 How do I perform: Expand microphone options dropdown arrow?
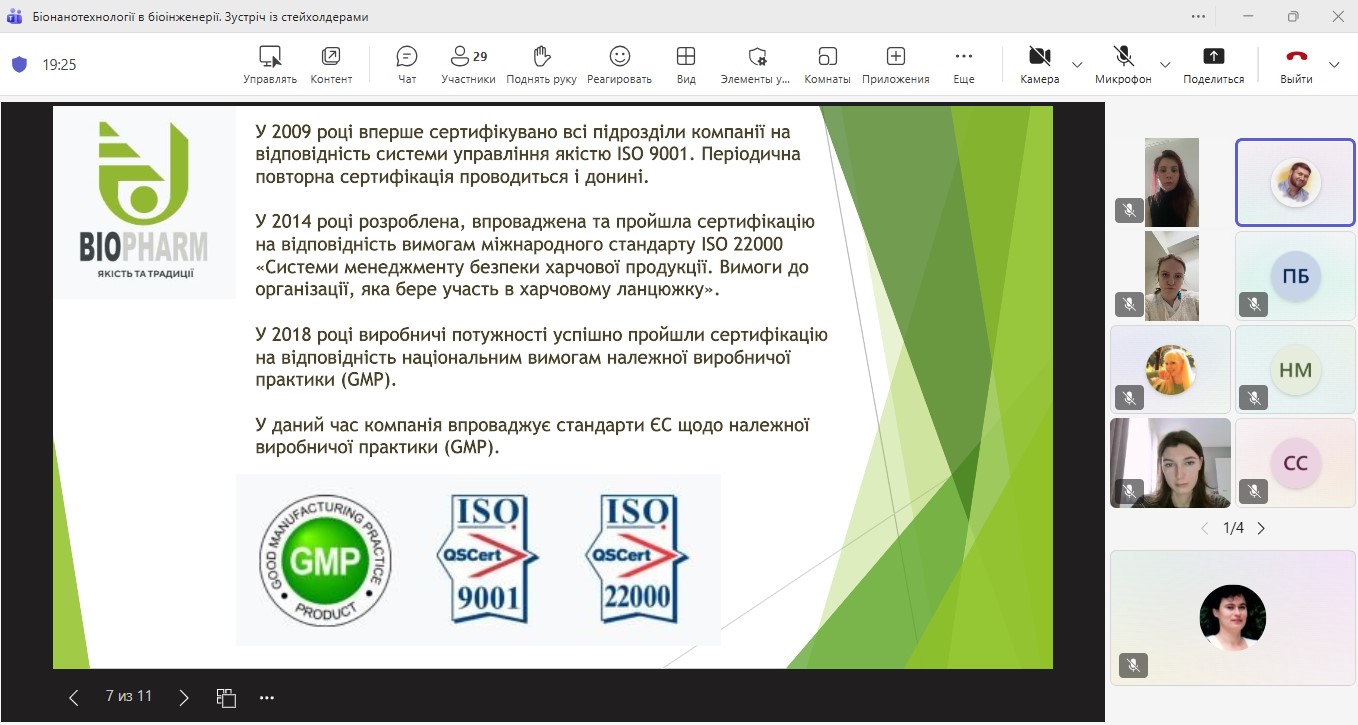(1165, 65)
